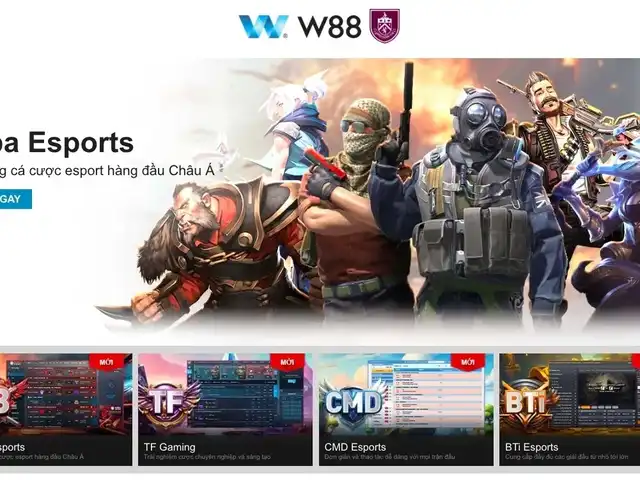
Task: Click the red MỚI badge on CMD Esports
Action: [x=468, y=362]
